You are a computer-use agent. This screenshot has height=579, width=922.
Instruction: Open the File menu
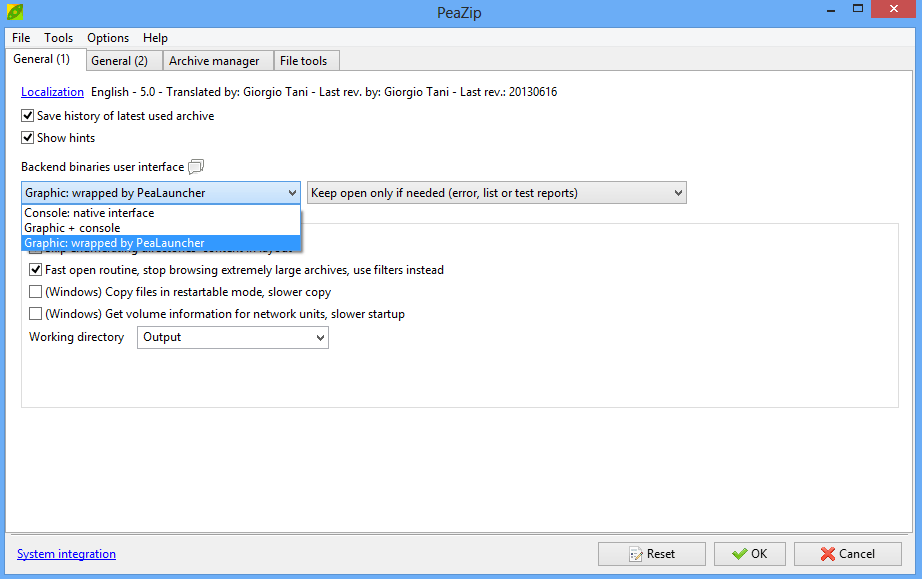(21, 38)
